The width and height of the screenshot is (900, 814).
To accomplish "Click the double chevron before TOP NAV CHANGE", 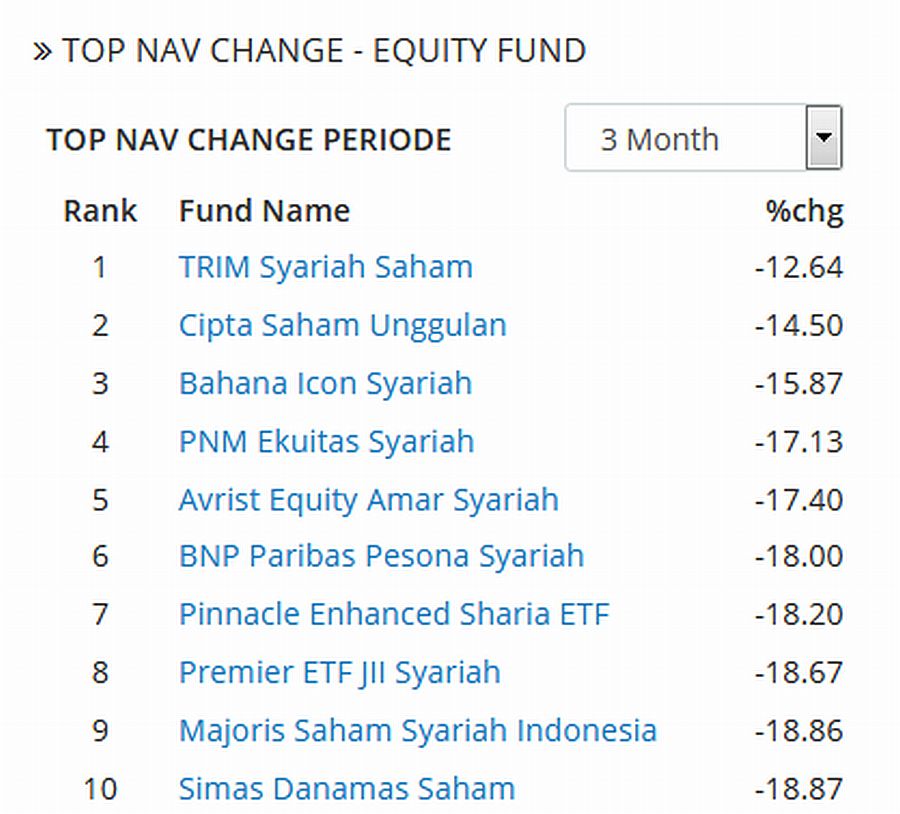I will pos(42,51).
